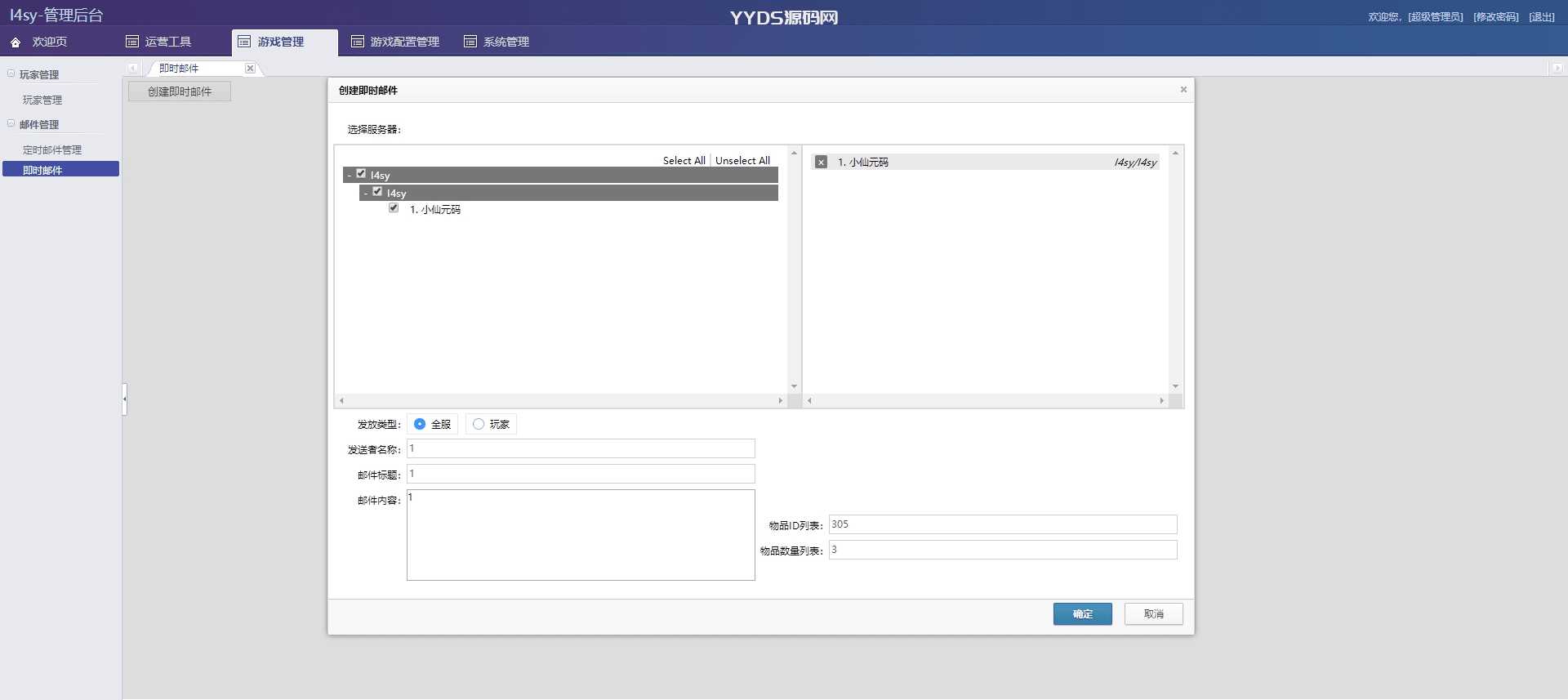The width and height of the screenshot is (1568, 700).
Task: Click the Unselect All link
Action: (742, 161)
